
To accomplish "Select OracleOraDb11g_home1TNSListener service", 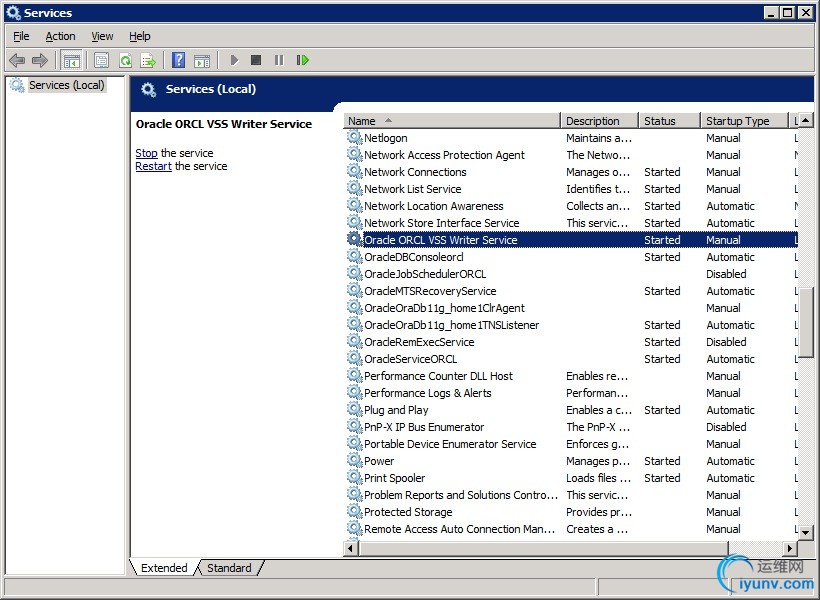I will click(x=571, y=325).
